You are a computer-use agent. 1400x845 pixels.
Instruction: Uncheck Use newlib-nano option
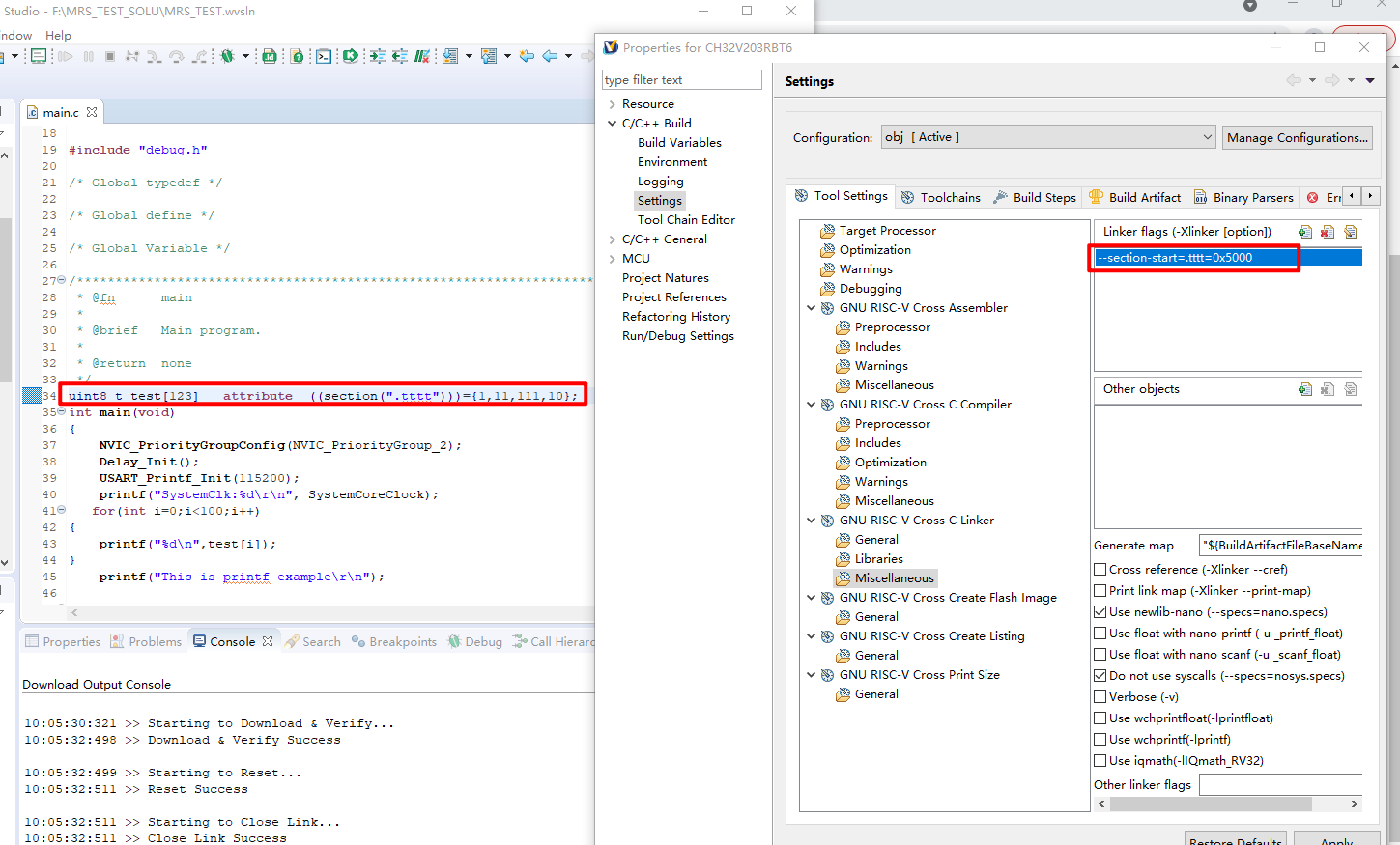click(1100, 612)
